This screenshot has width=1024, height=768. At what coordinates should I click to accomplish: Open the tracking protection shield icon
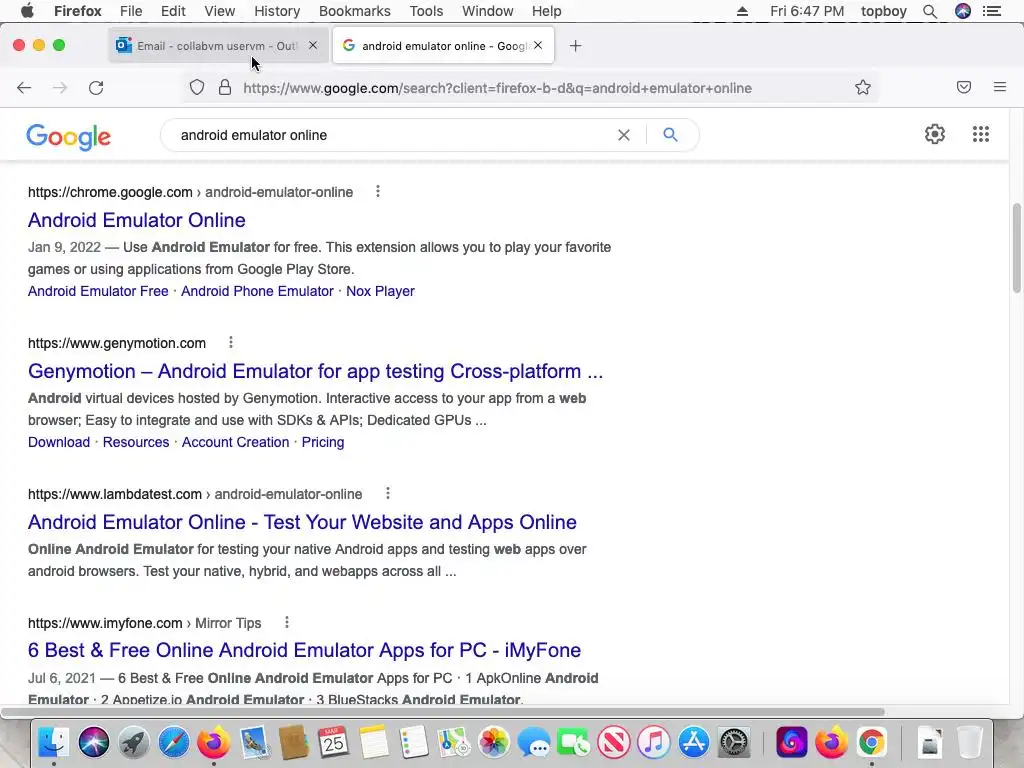coord(197,88)
